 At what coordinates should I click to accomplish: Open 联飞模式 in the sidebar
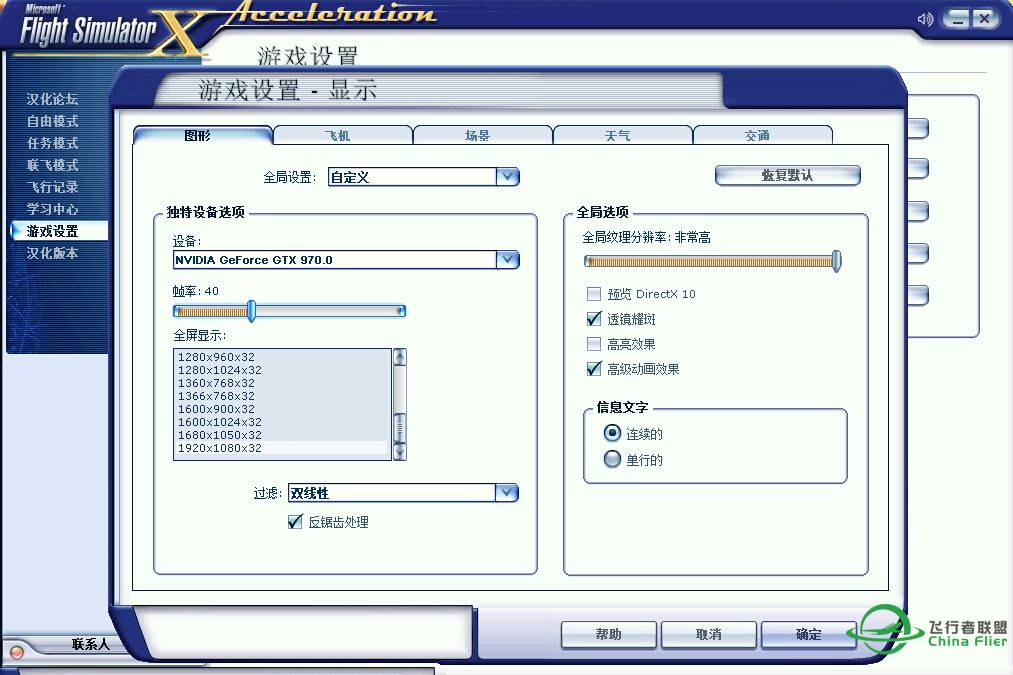pos(52,165)
